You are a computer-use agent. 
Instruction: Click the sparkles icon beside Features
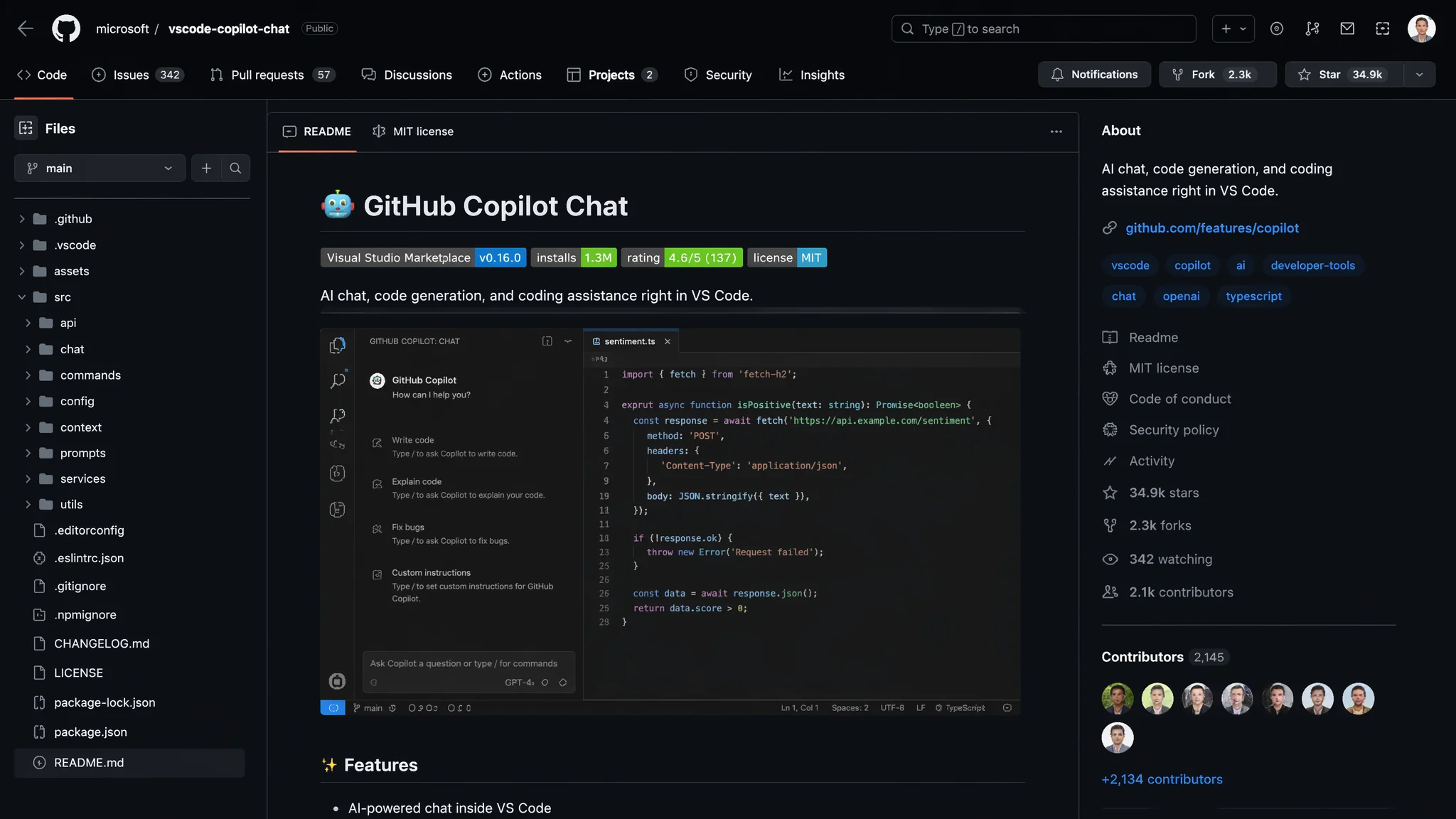pos(328,765)
